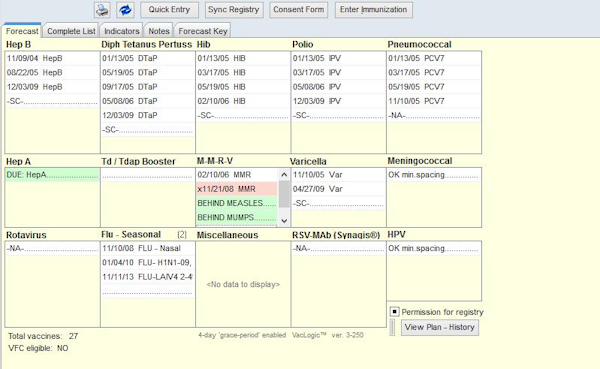
Task: Click the Enter Immunization button
Action: tap(373, 10)
